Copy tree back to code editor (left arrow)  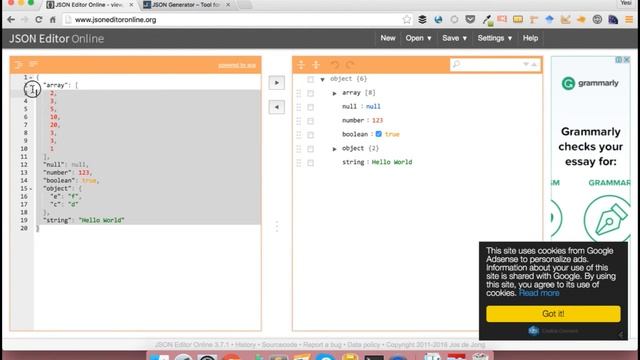click(277, 107)
